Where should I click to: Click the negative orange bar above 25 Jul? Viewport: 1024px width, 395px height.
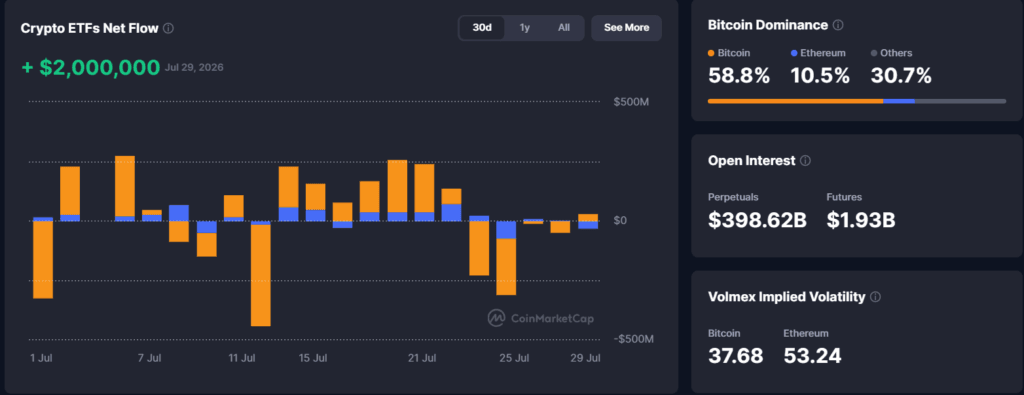(x=506, y=266)
